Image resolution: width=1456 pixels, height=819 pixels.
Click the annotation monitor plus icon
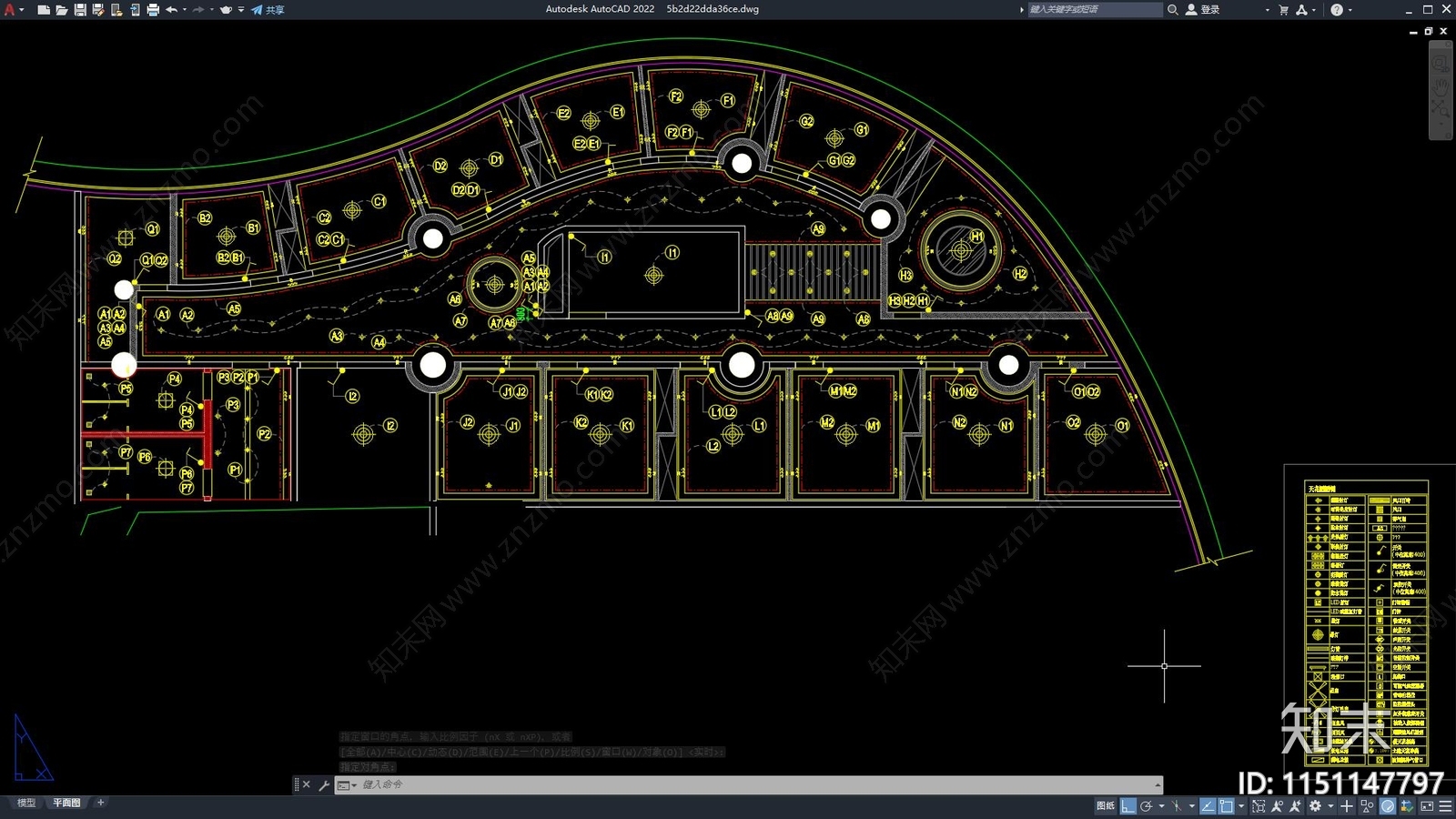click(x=1347, y=806)
